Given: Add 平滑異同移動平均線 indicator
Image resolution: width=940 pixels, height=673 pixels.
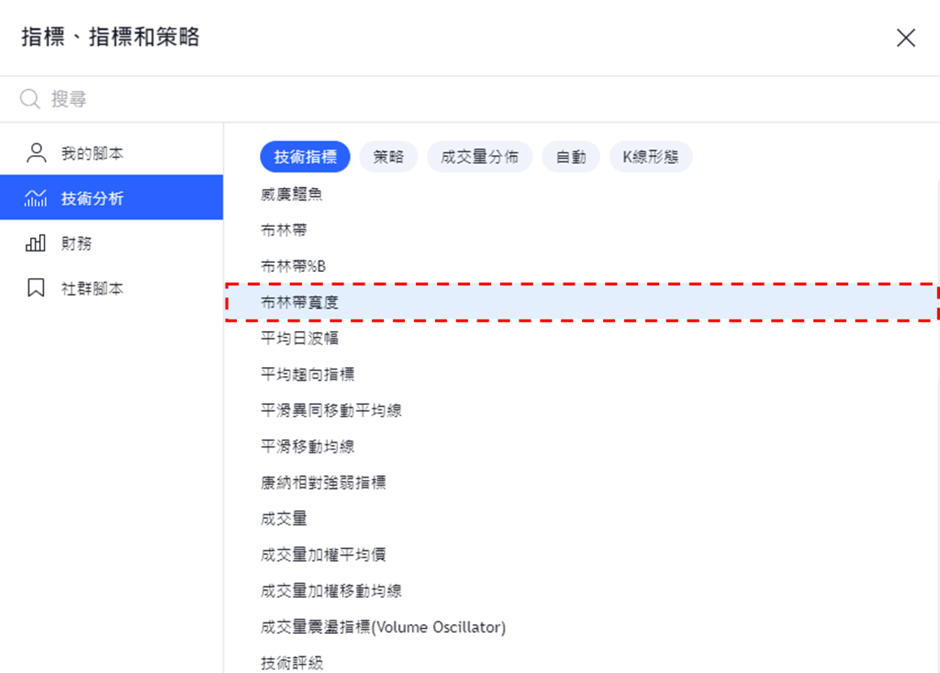Looking at the screenshot, I should point(582,411).
